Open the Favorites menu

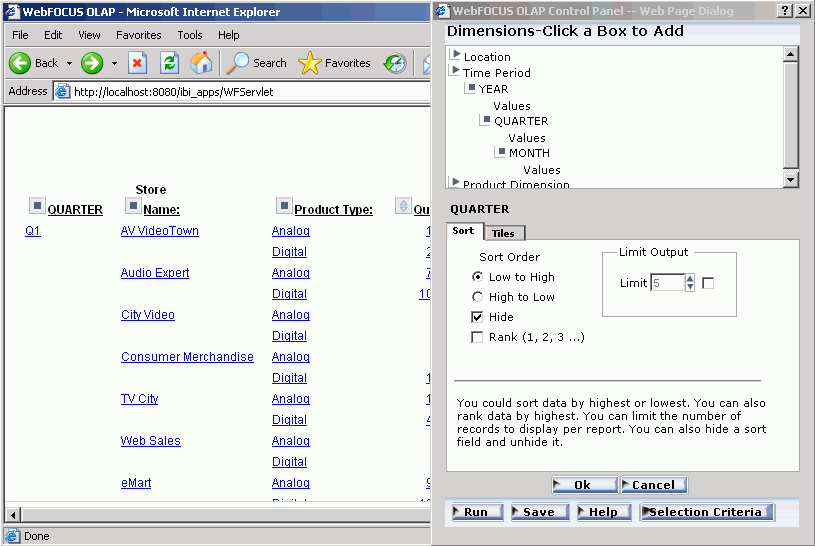[139, 35]
